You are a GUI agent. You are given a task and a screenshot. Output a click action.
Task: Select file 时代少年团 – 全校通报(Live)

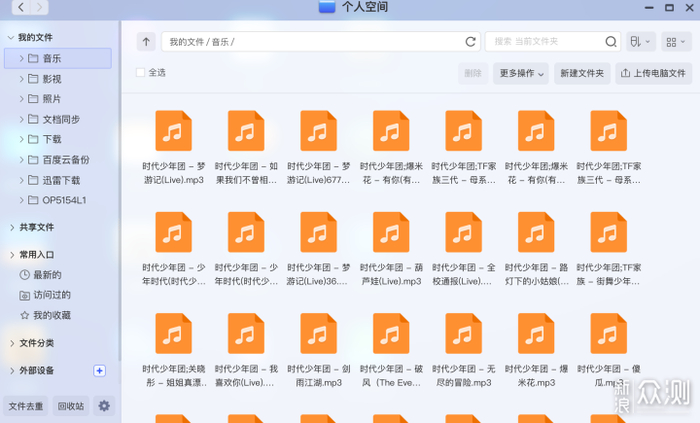463,249
